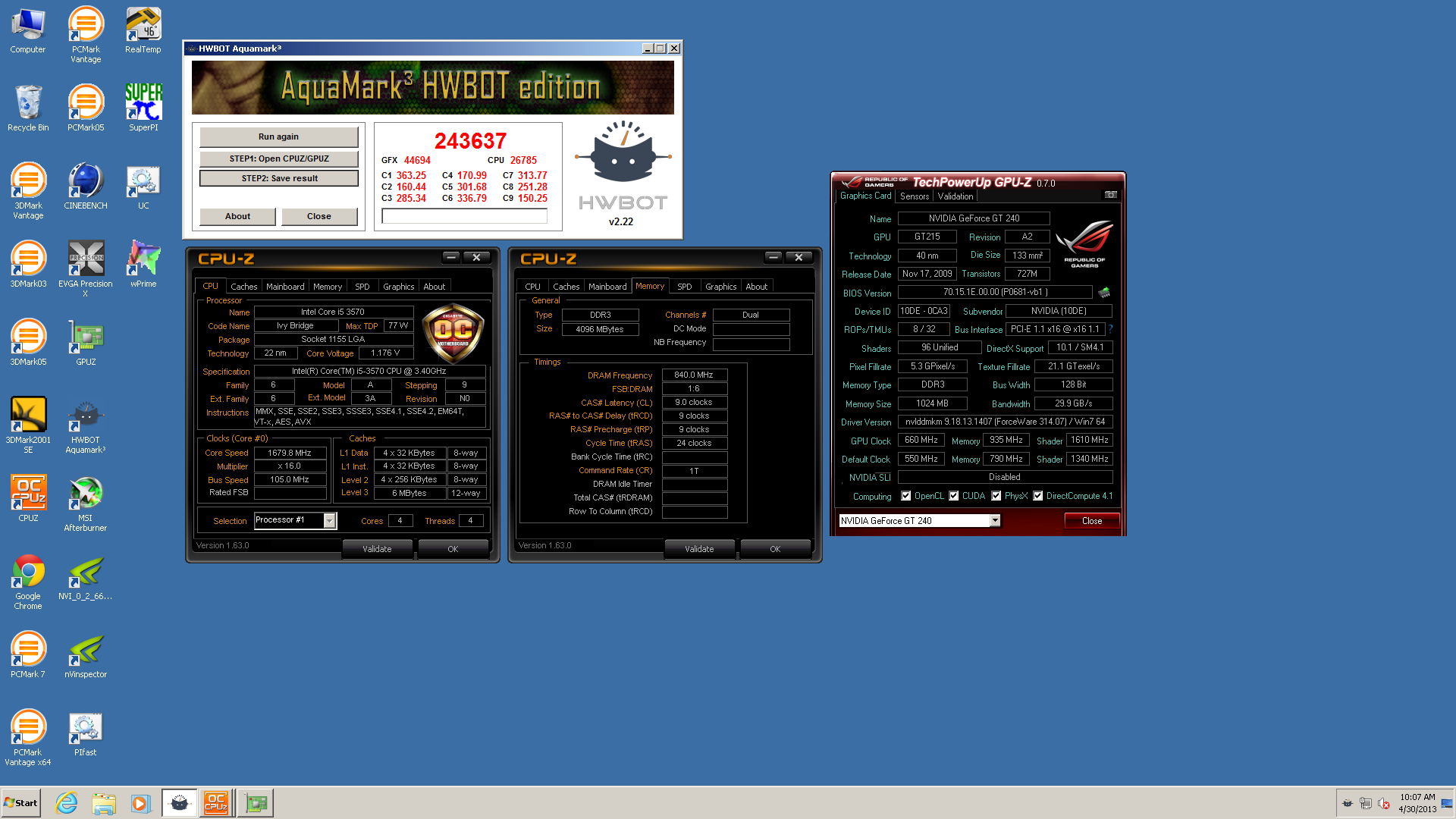Open CPU tab in right CPU-Z
Screen dimensions: 1456x819
coord(532,287)
